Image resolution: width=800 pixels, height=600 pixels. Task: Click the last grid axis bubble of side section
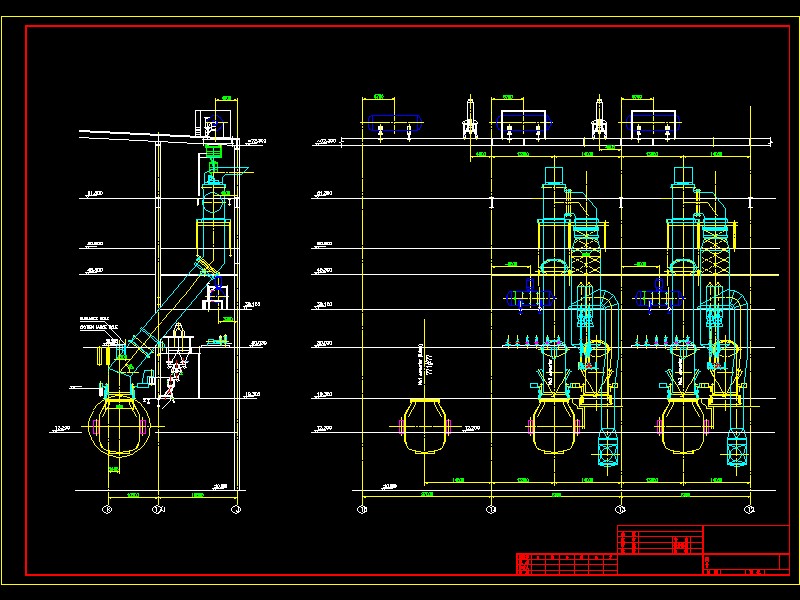tap(236, 509)
